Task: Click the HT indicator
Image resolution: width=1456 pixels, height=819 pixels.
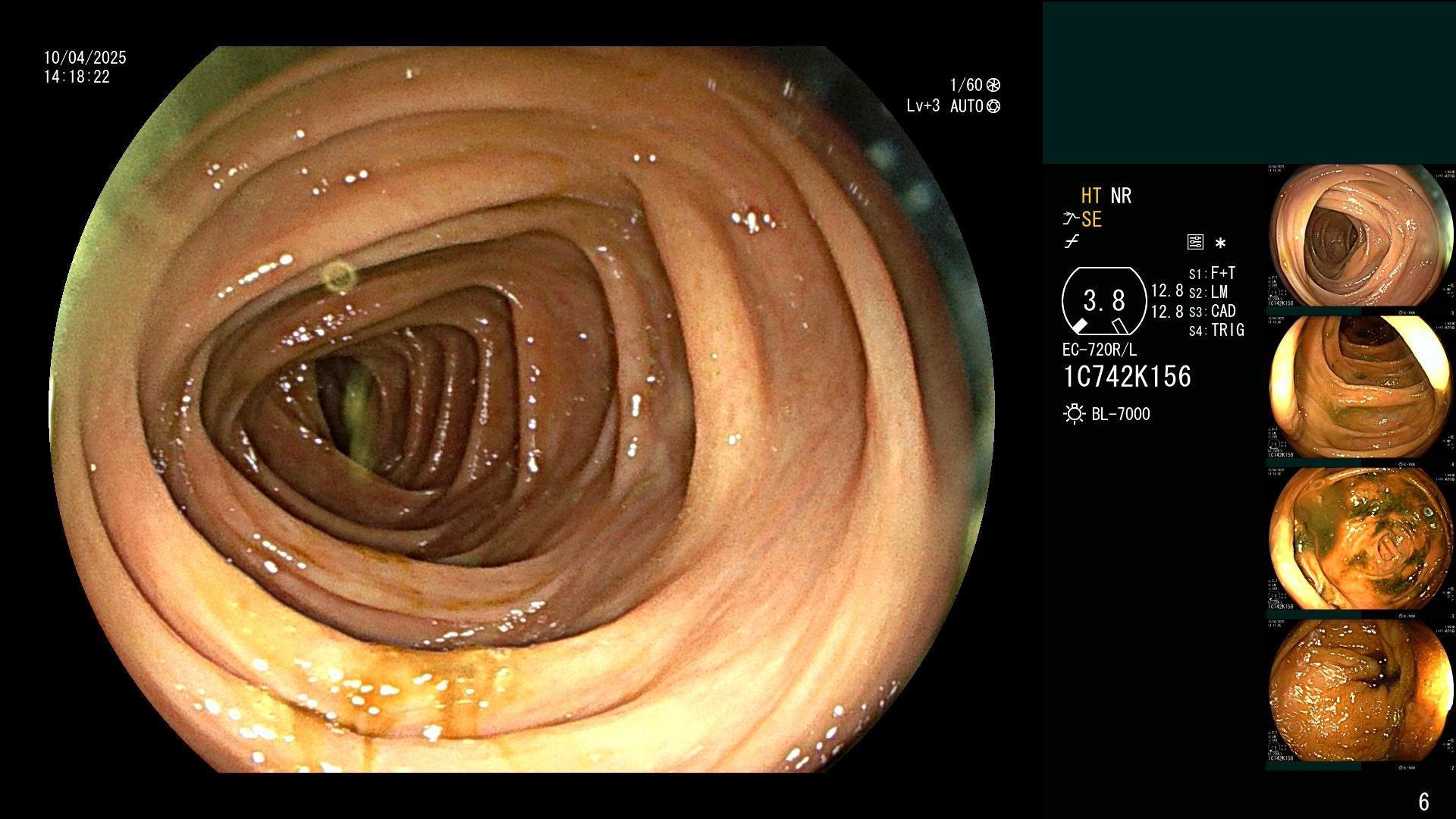Action: [1091, 196]
